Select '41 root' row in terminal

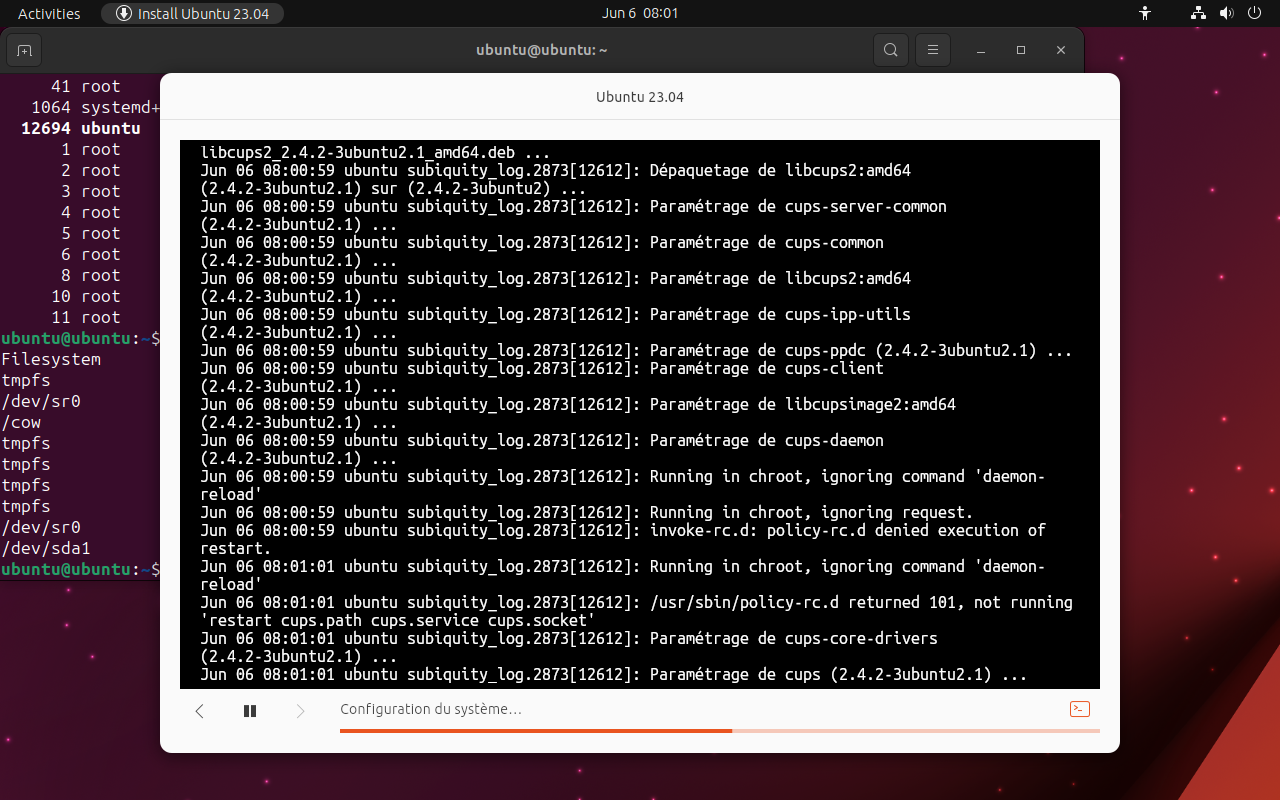[x=85, y=86]
